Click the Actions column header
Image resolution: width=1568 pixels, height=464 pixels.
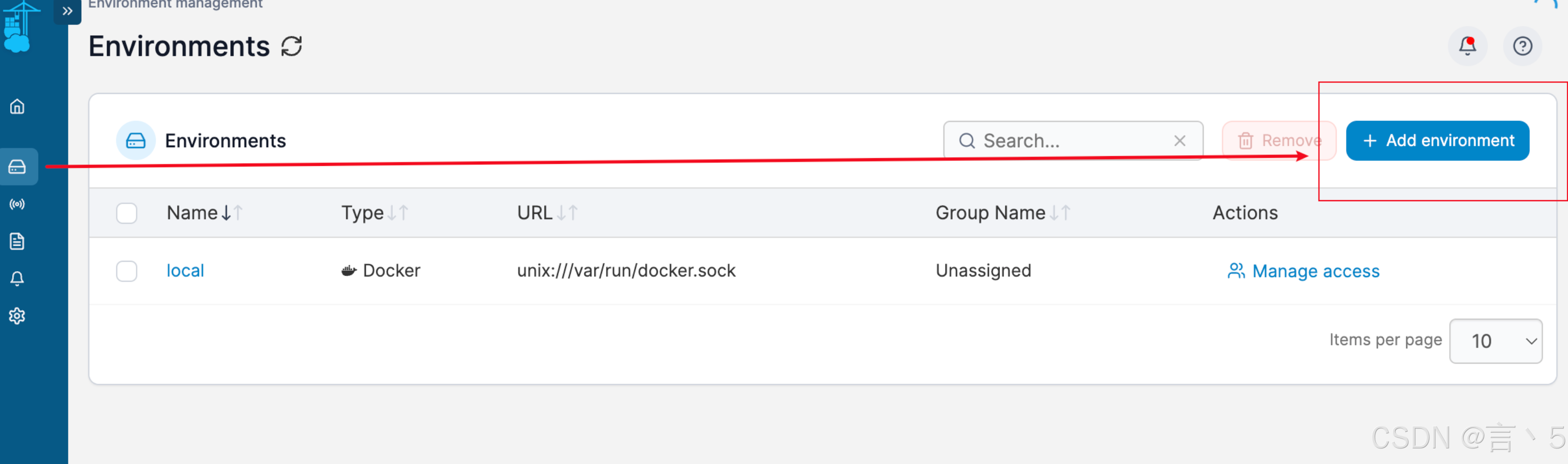tap(1245, 212)
